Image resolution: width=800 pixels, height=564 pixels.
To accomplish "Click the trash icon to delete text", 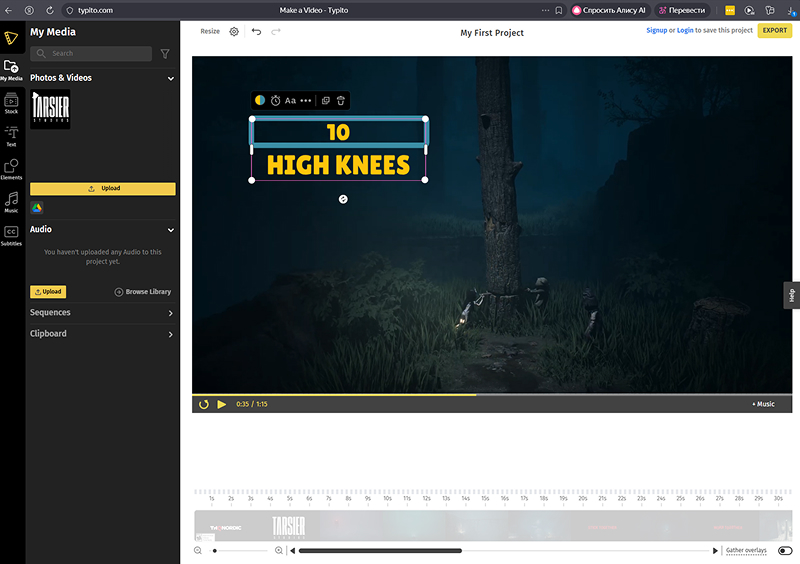I will click(341, 101).
